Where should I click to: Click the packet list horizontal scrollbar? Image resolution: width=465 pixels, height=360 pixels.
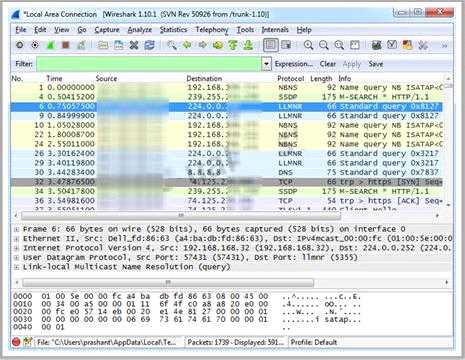point(227,216)
